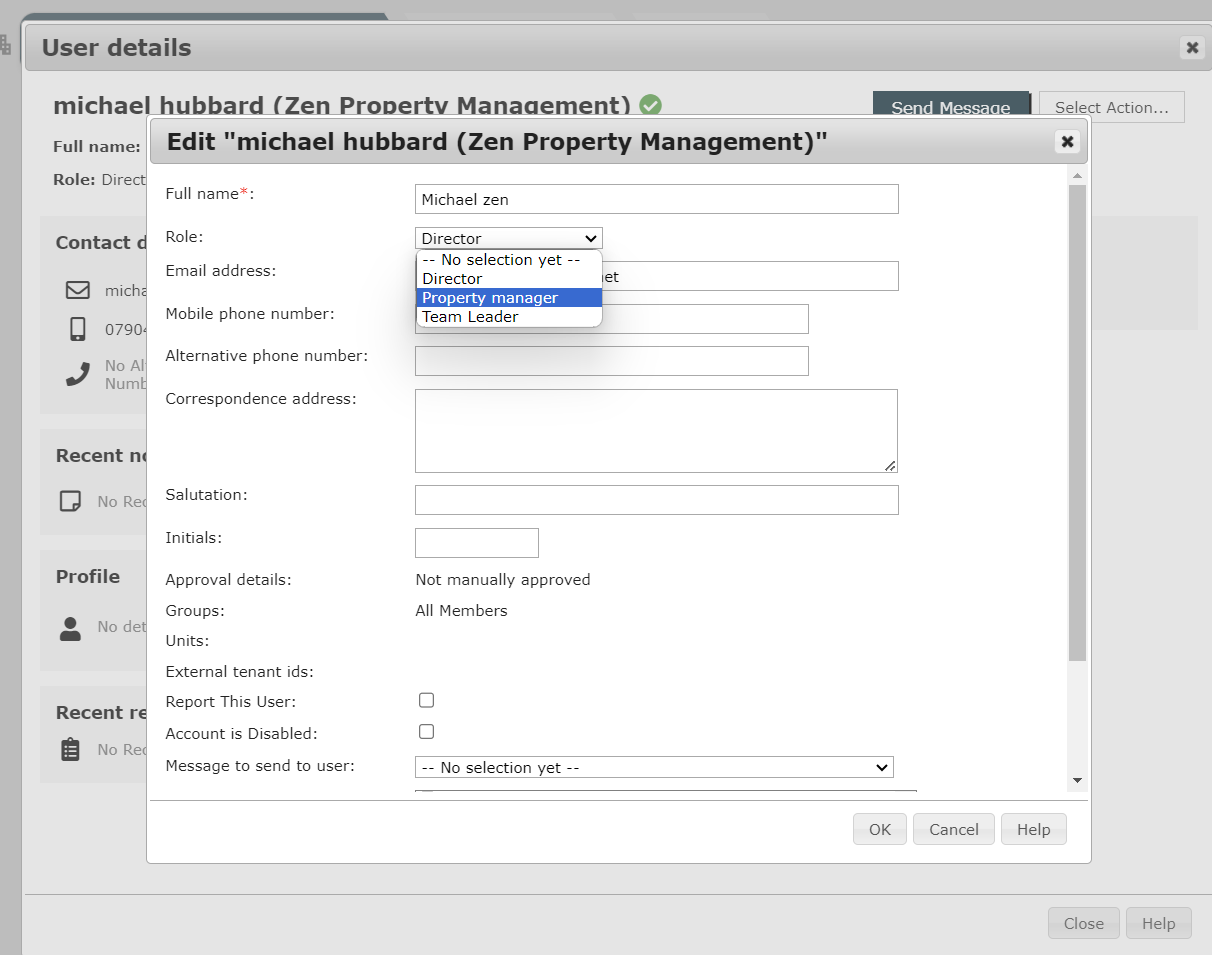The image size is (1212, 955).
Task: Choose Team Leader in the open Role list
Action: pos(470,316)
